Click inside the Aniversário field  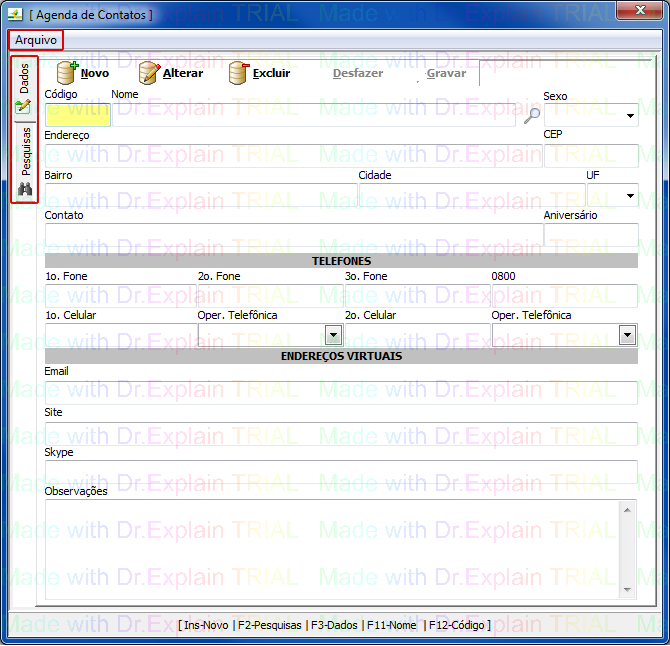(590, 235)
